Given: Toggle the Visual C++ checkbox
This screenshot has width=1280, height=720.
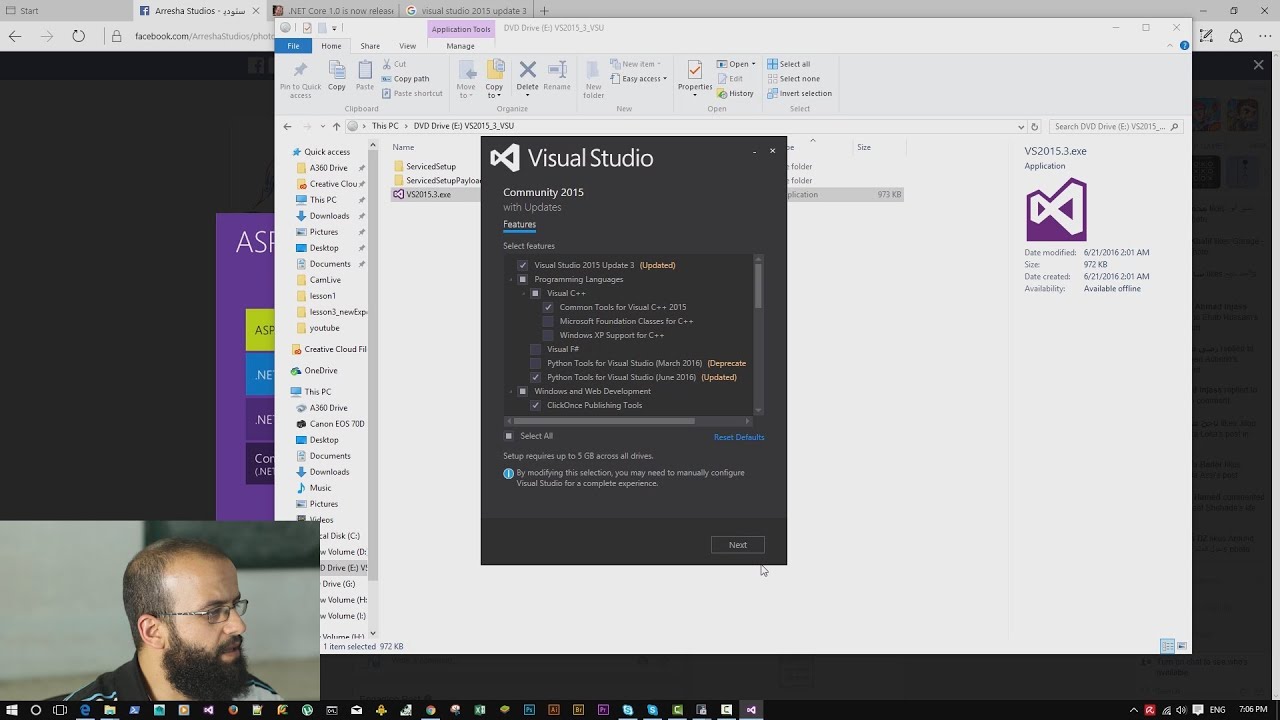Looking at the screenshot, I should 535,293.
